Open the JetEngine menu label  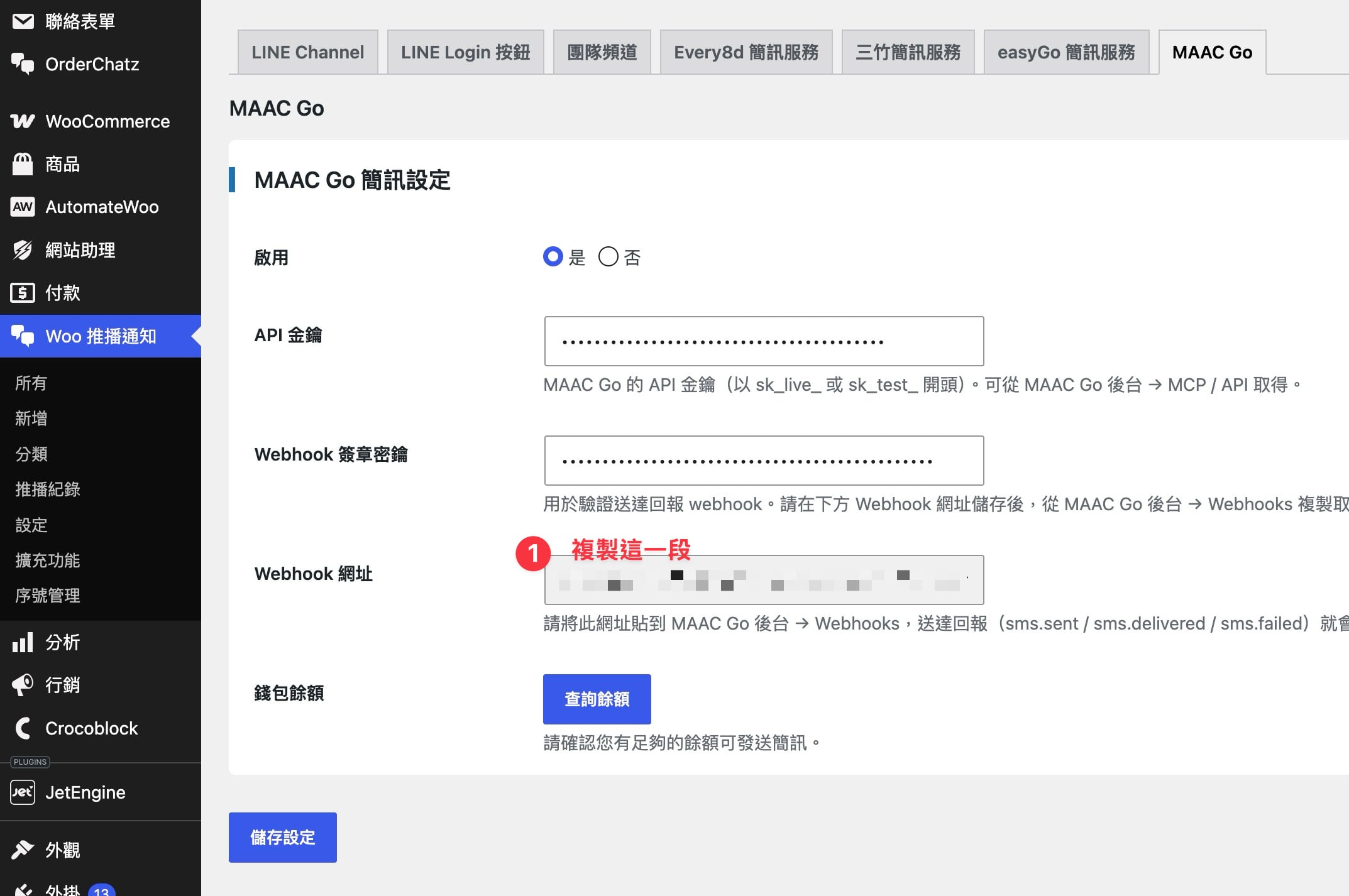point(85,792)
